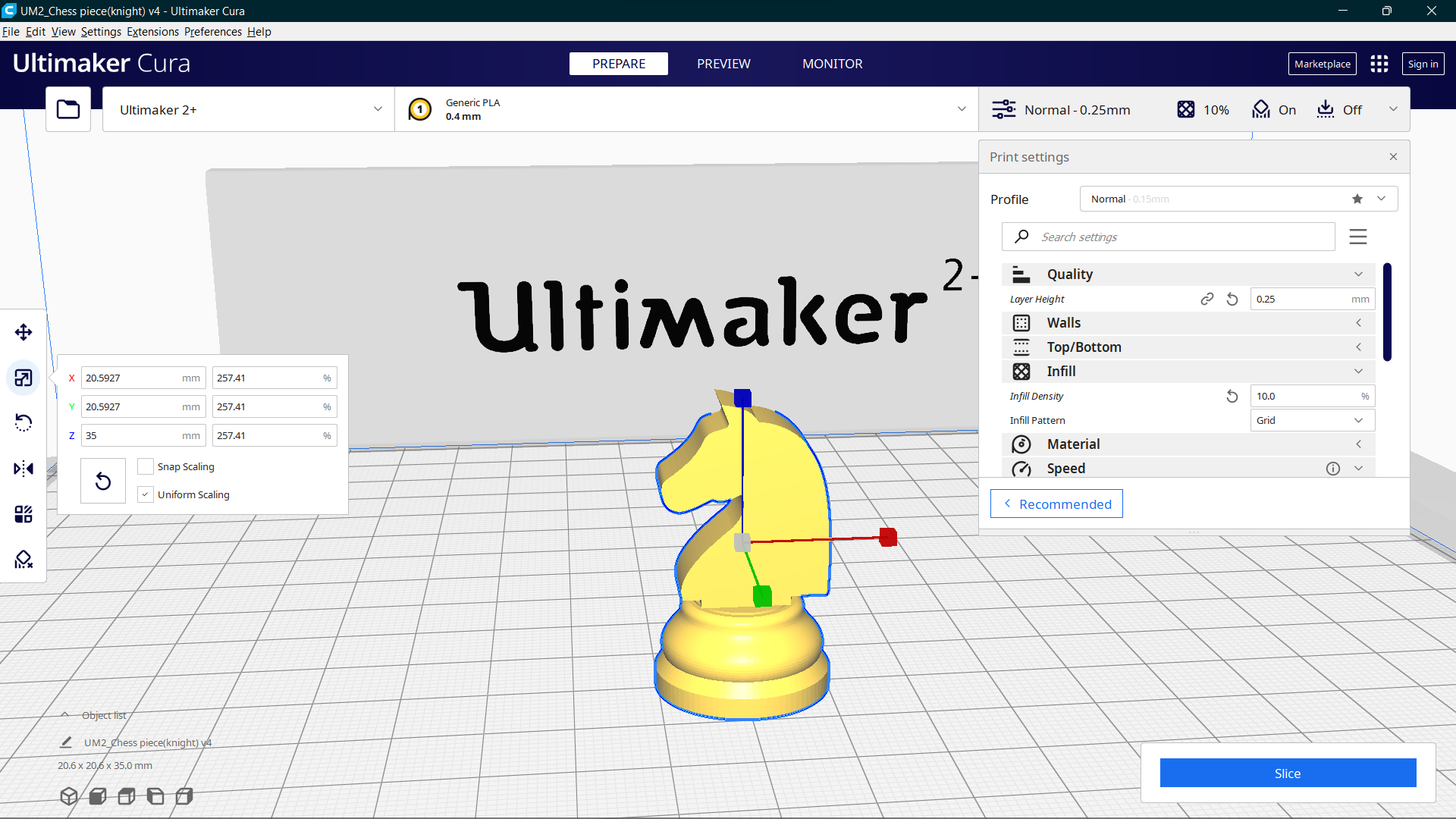Open file via the folder icon
1456x819 pixels.
pyautogui.click(x=68, y=109)
